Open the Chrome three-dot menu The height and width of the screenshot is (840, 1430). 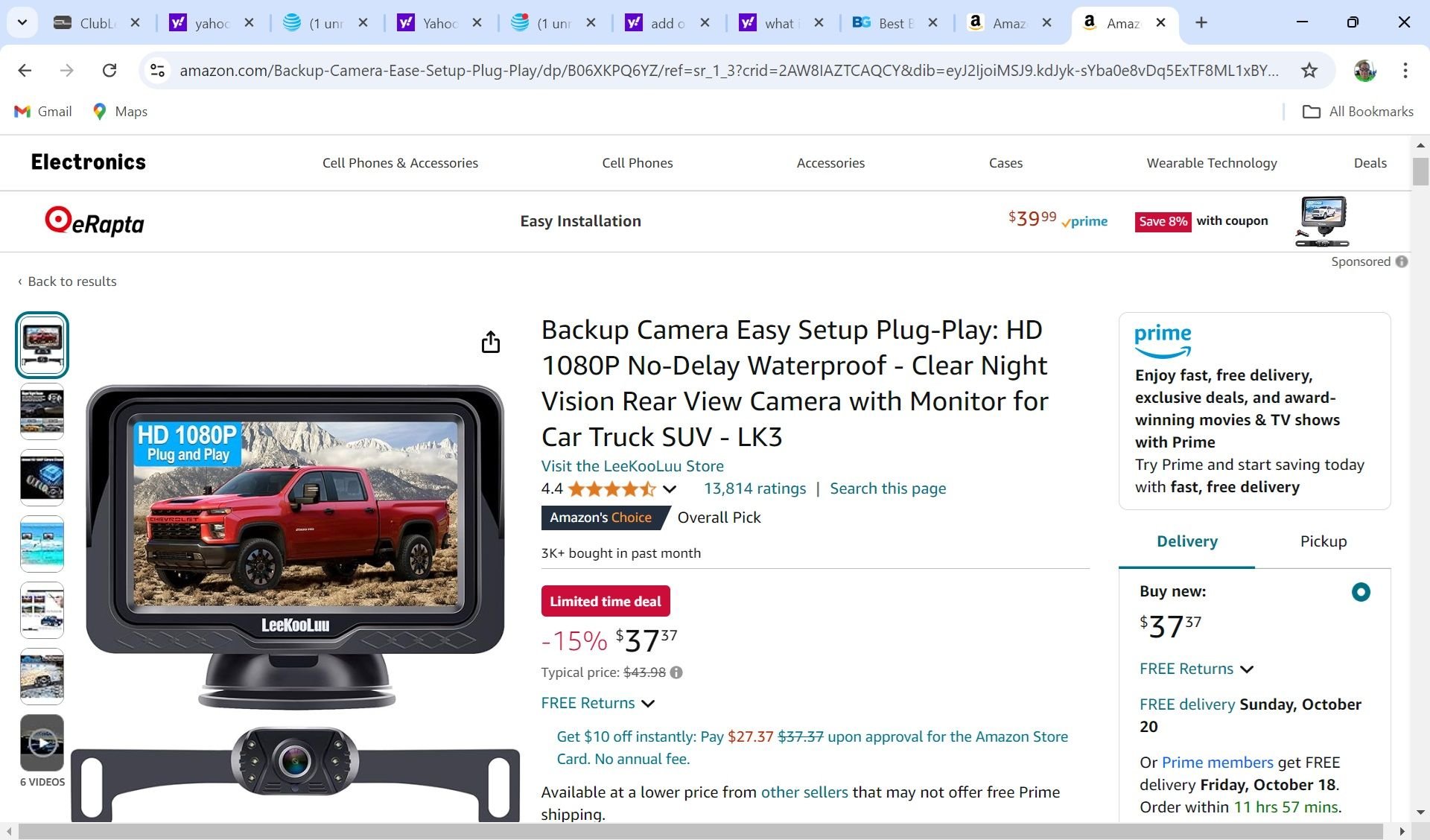[1405, 70]
